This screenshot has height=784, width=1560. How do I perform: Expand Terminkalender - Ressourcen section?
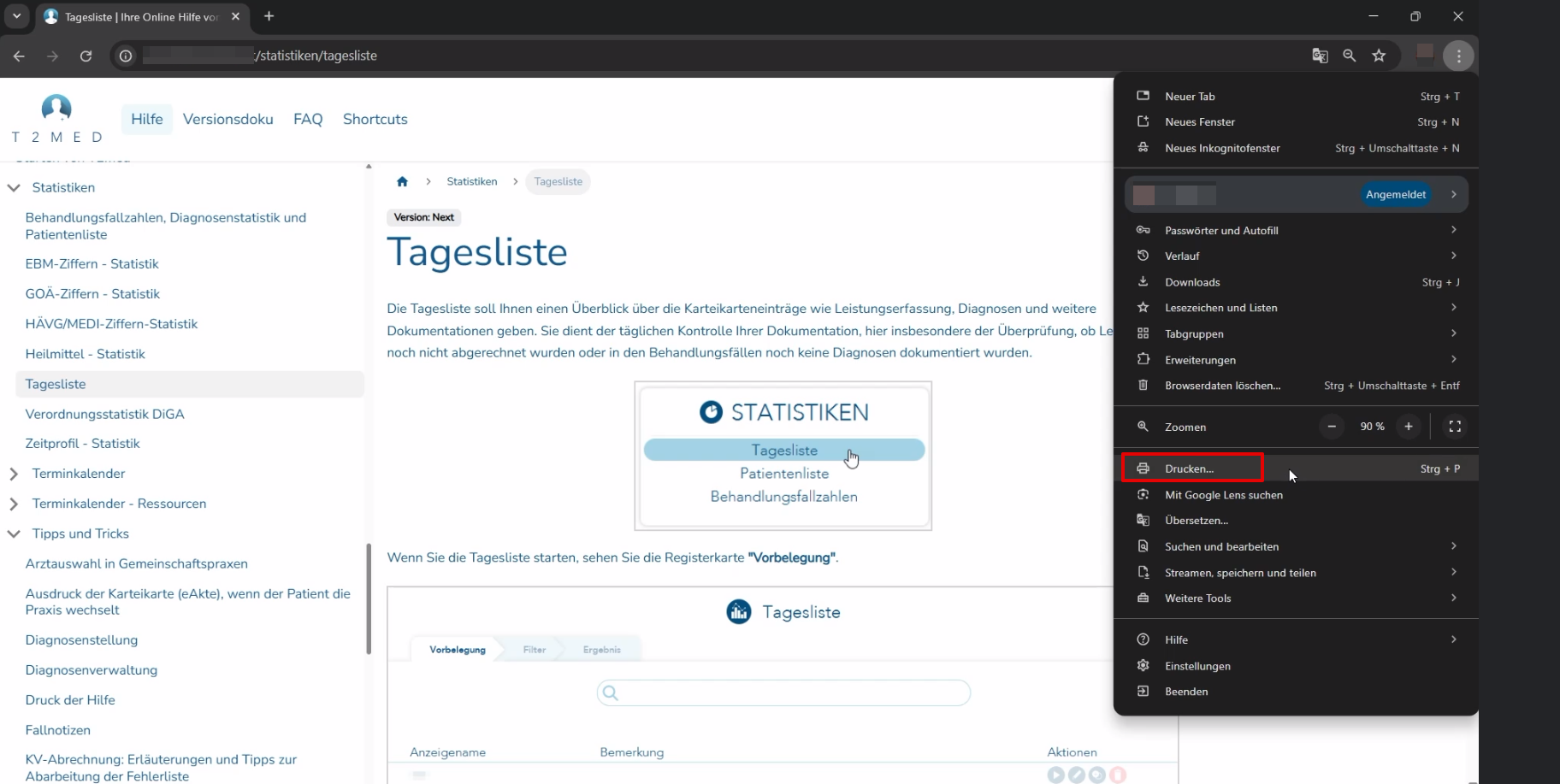14,504
